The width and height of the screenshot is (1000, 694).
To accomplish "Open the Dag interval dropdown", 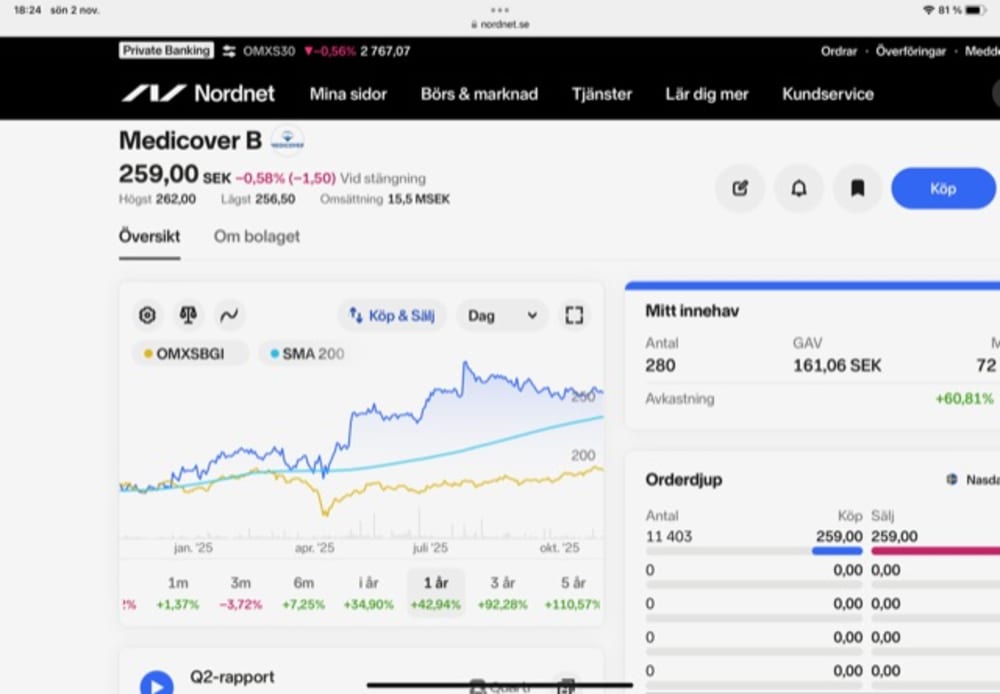I will pos(502,316).
